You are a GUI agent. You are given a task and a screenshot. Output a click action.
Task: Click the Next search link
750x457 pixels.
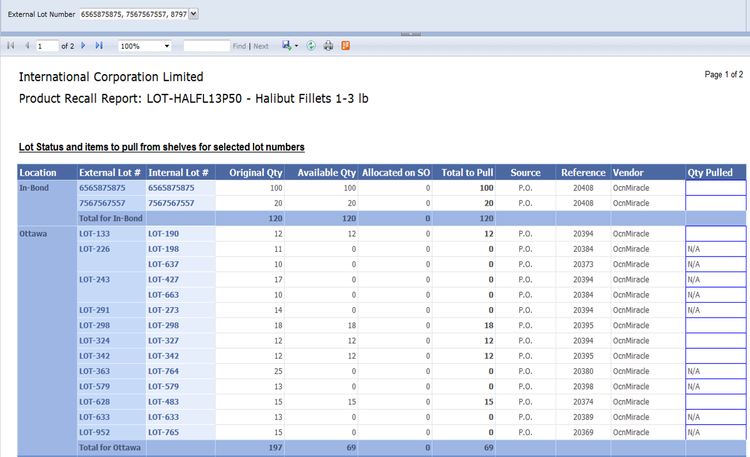coord(261,46)
